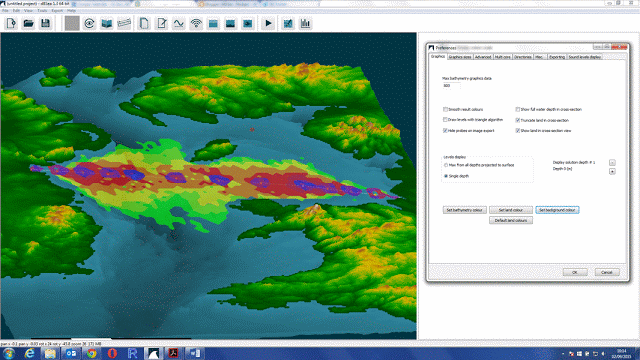The image size is (640, 360).
Task: Select the wave curve toolbar icon
Action: 179,23
